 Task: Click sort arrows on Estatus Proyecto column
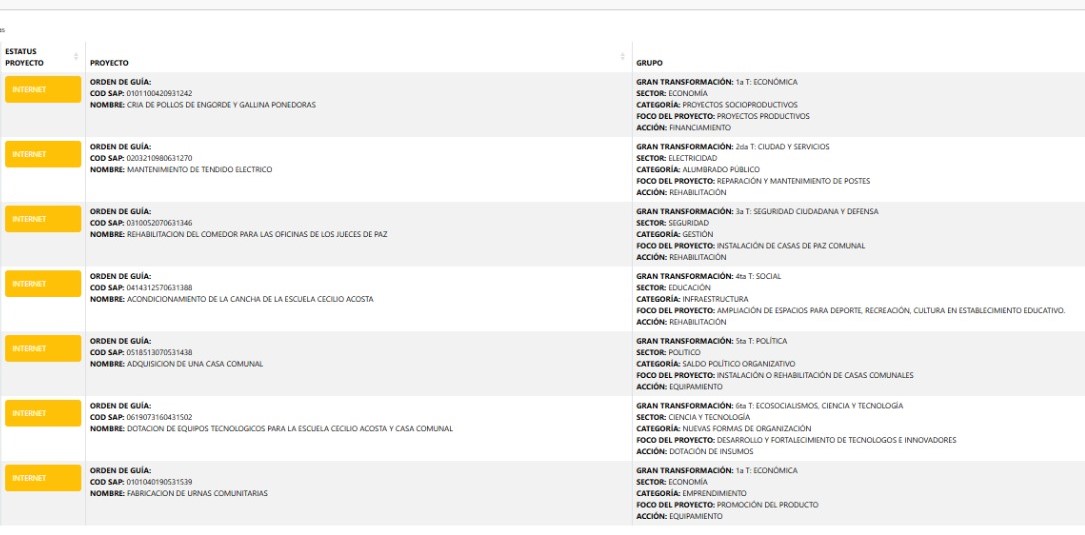(x=76, y=56)
